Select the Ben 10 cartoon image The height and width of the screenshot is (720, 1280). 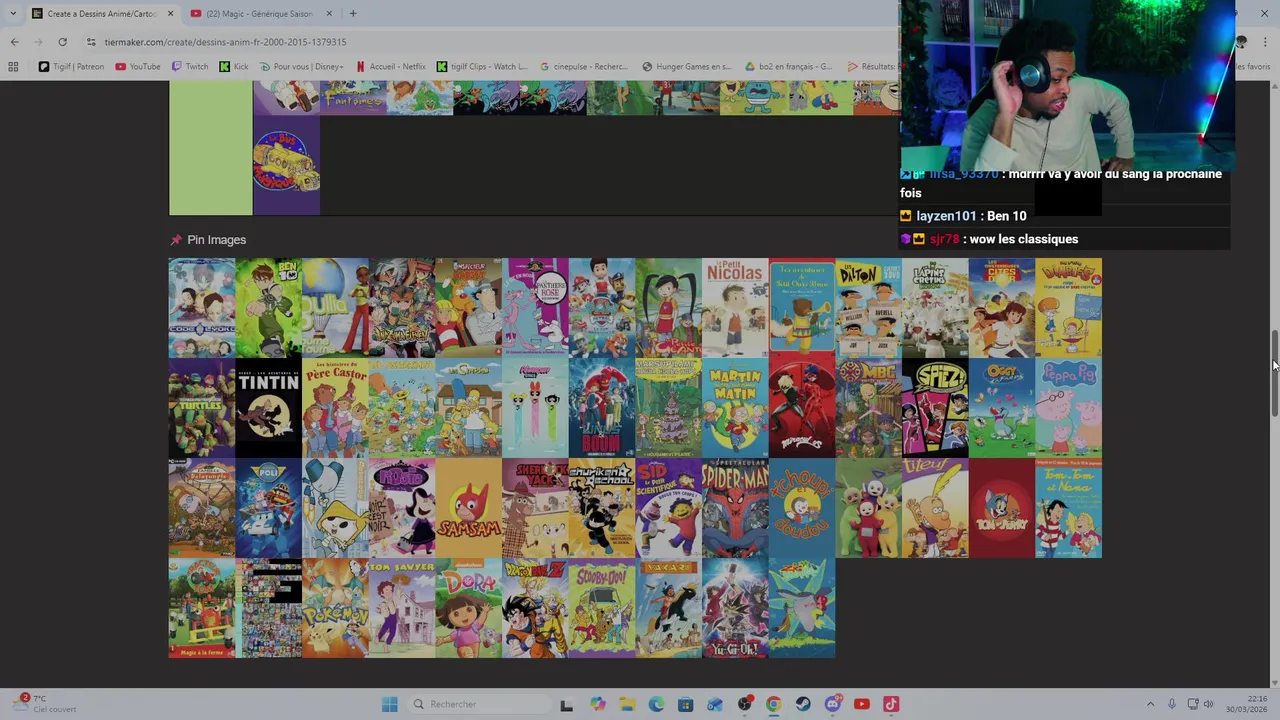point(269,308)
